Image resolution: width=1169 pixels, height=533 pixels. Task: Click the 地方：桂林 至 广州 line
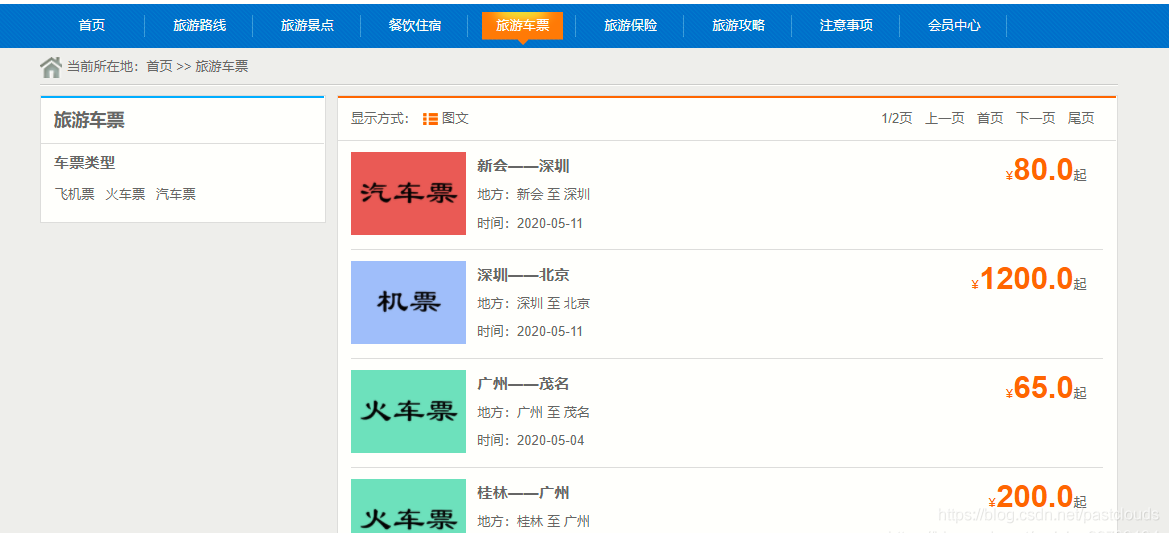coord(534,521)
